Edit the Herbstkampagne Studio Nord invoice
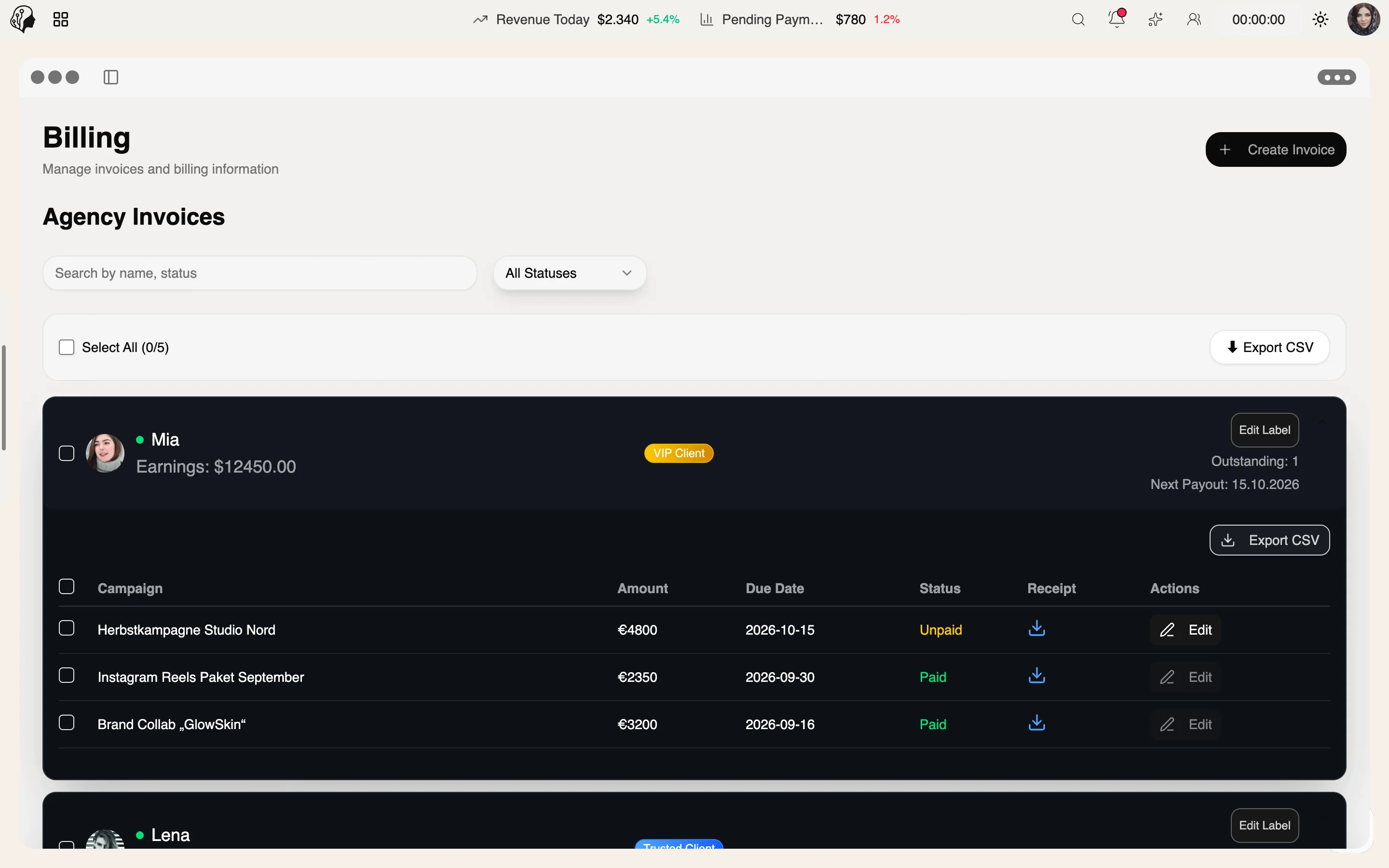 coord(1185,630)
